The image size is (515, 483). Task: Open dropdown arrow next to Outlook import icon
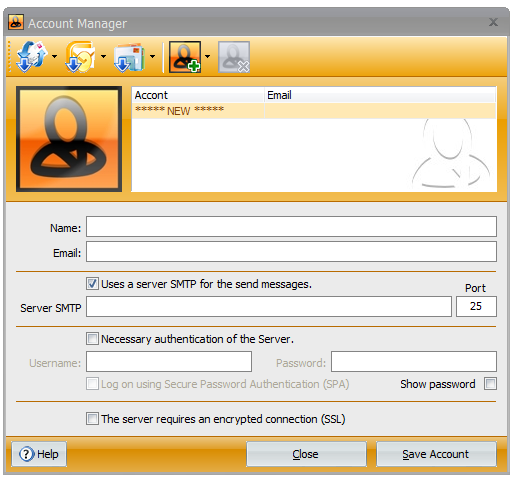[103, 57]
